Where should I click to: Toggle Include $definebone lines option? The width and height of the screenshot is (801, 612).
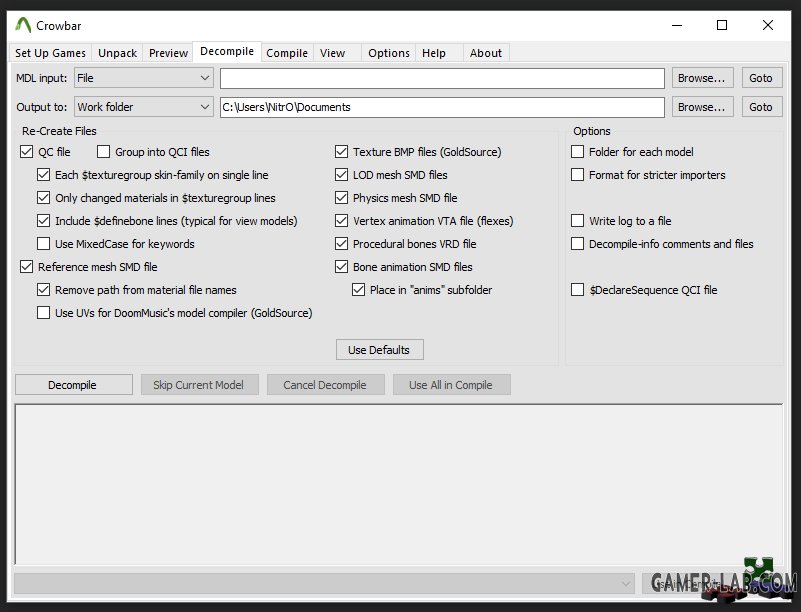click(x=43, y=221)
